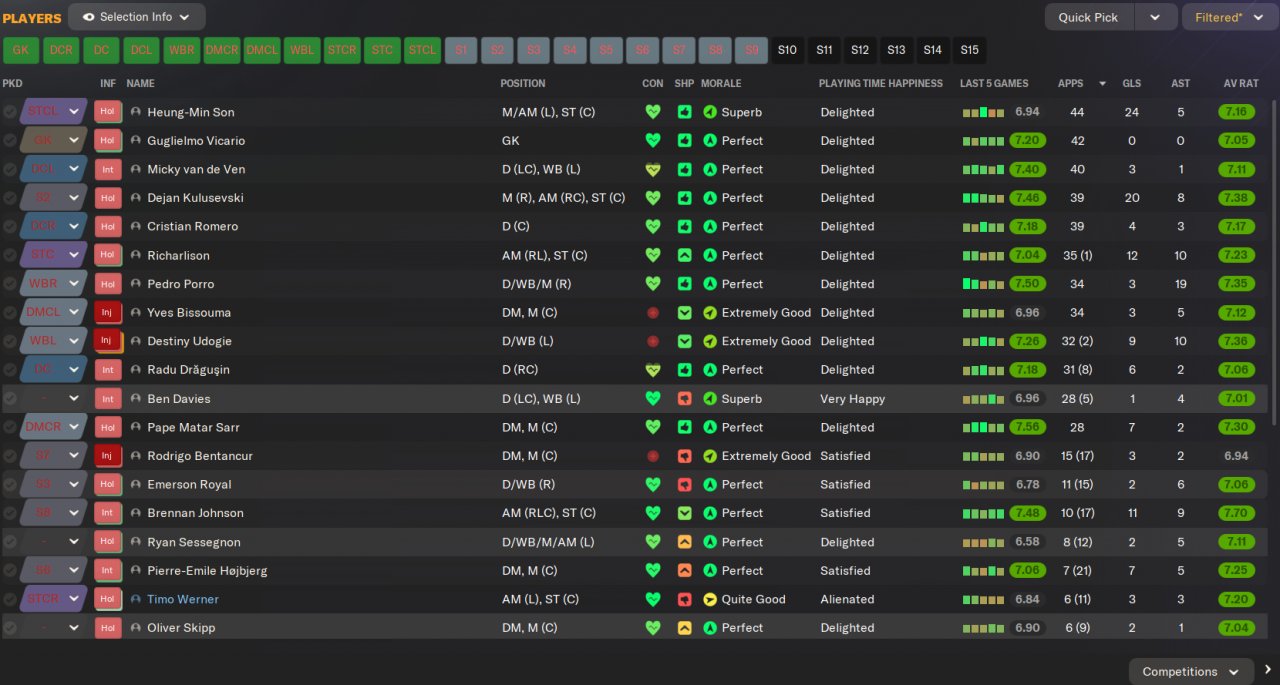Viewport: 1280px width, 685px height.
Task: Click the Quick Pick button
Action: pos(1089,17)
